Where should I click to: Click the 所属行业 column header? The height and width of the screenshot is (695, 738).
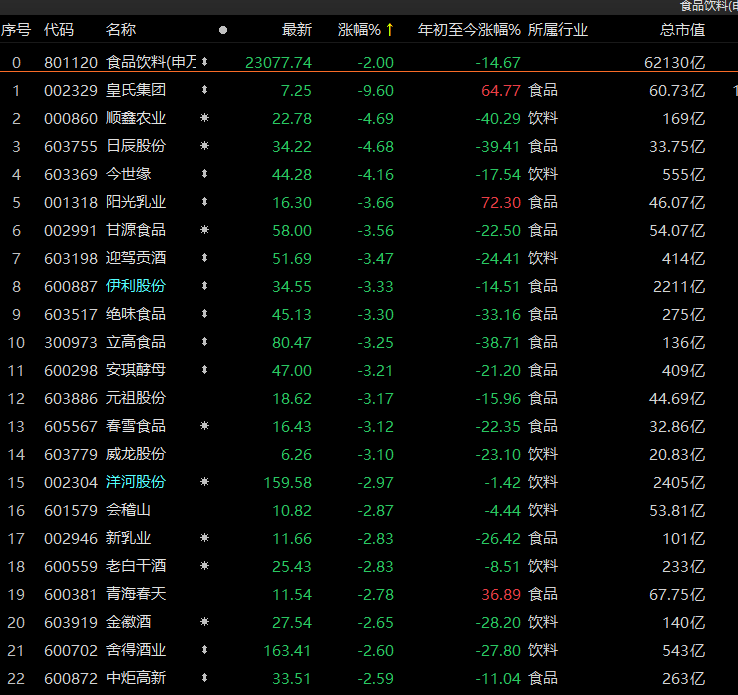click(558, 30)
